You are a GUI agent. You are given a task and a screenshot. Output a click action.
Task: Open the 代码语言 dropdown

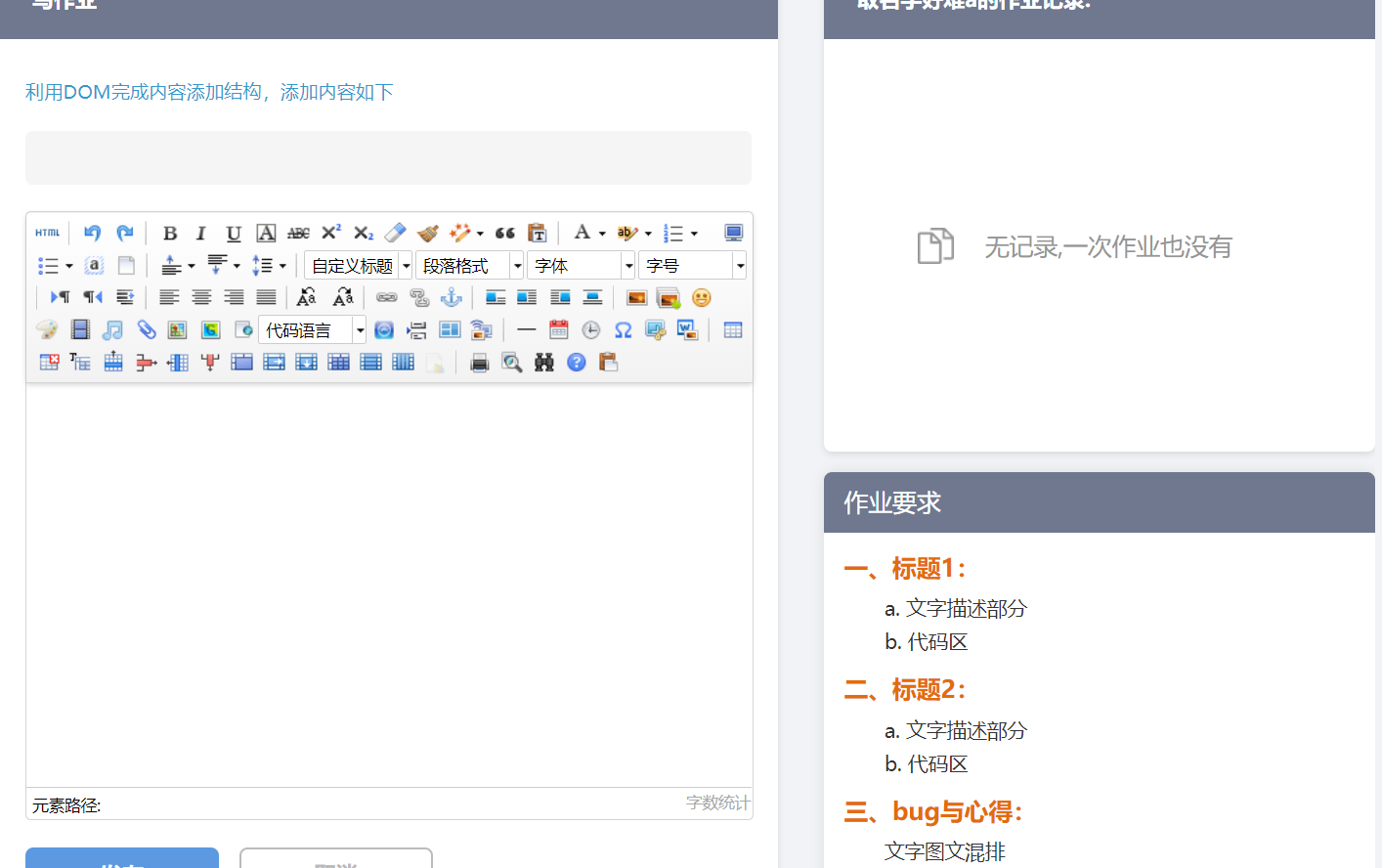click(x=312, y=330)
